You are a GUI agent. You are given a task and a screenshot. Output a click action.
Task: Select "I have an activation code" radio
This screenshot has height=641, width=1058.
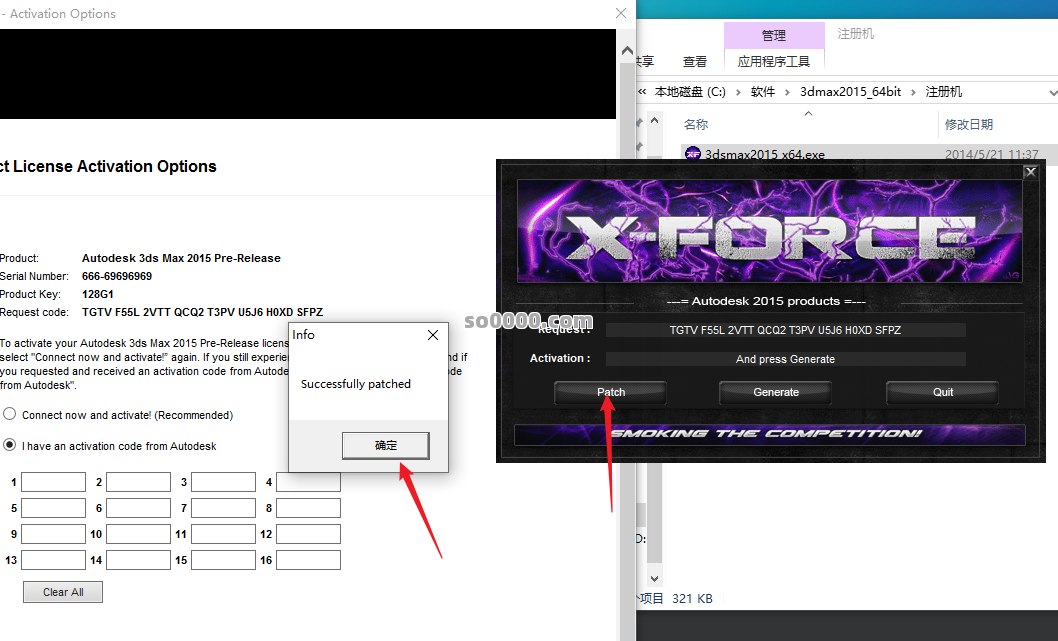(9, 446)
